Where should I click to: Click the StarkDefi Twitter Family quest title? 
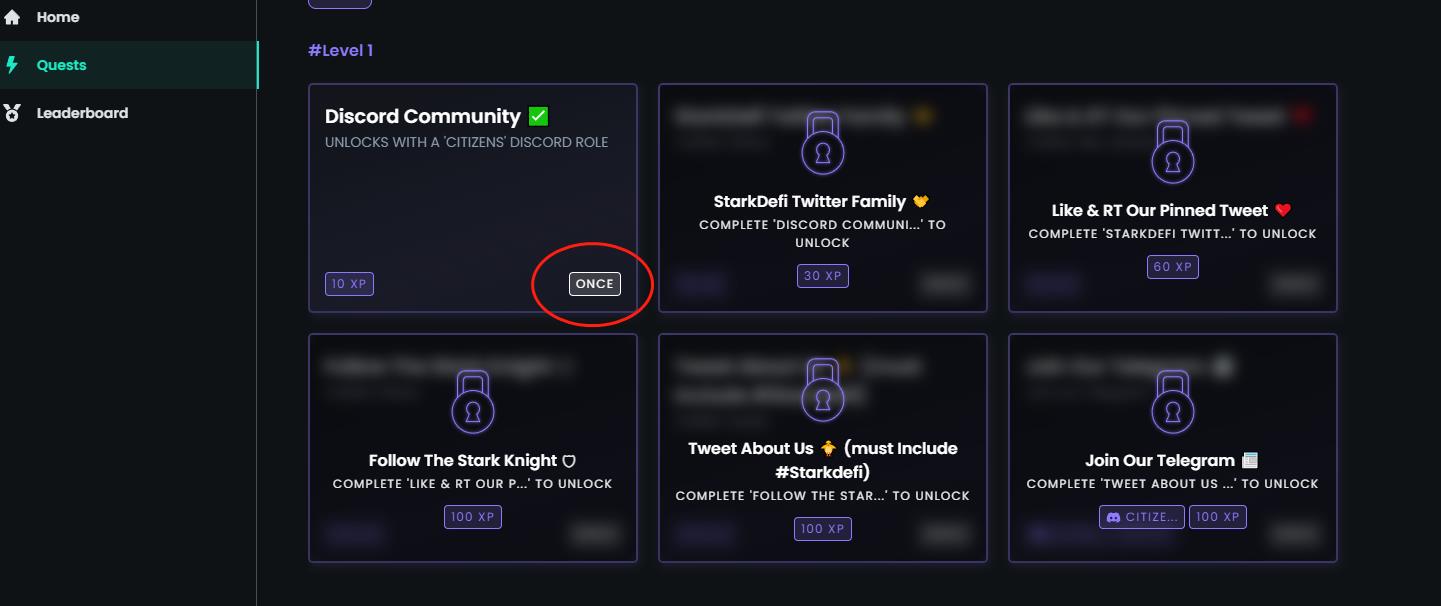click(810, 201)
